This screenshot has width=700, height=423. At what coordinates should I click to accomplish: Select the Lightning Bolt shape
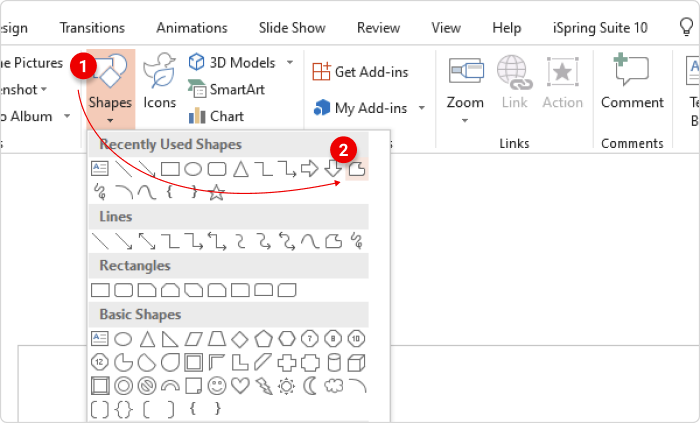264,386
